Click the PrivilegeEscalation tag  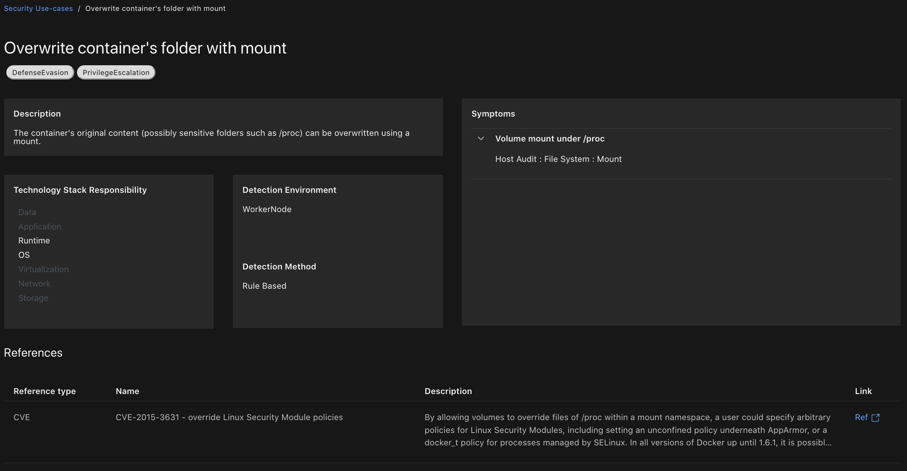point(116,73)
